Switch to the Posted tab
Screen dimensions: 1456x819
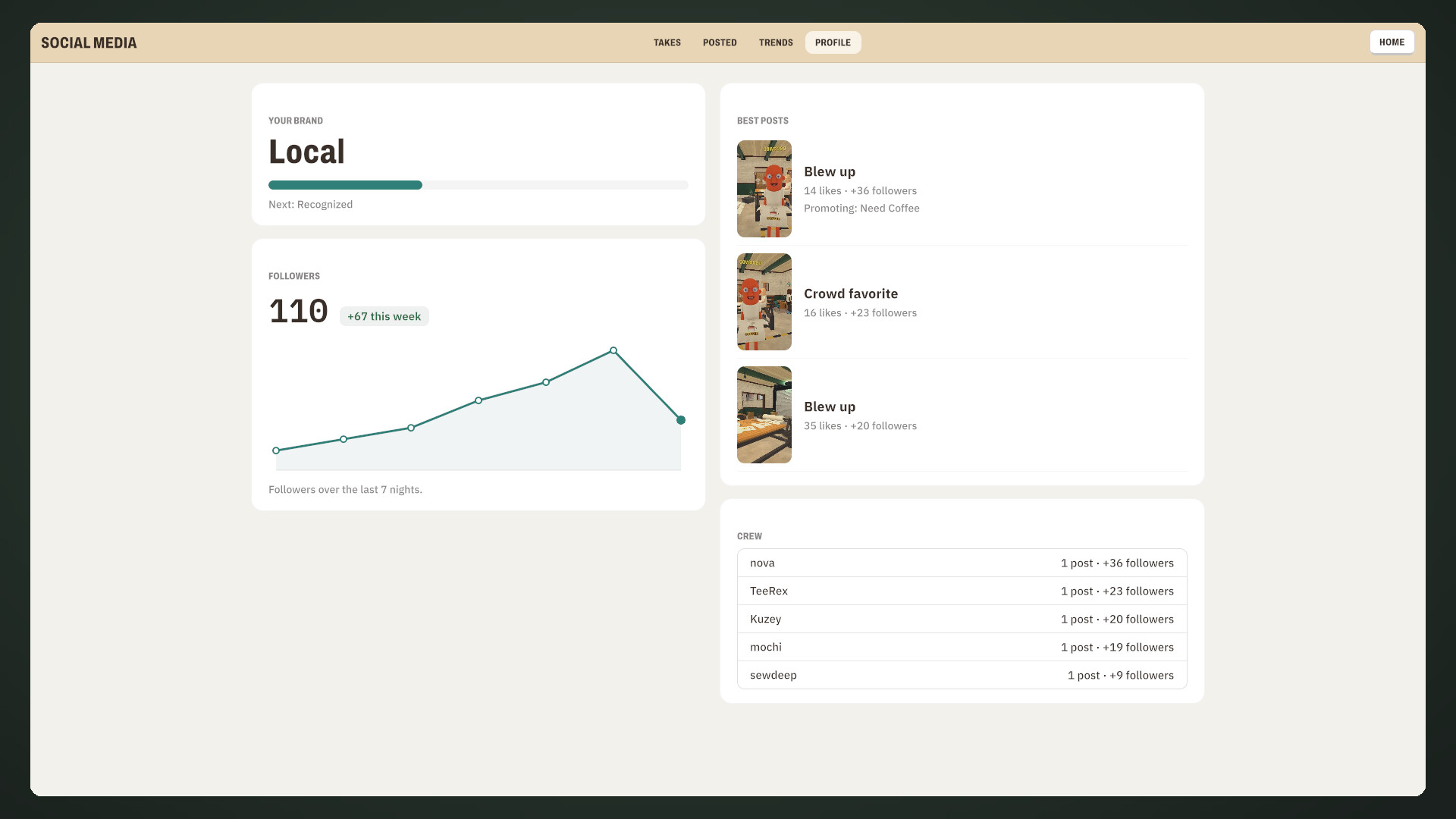coord(720,42)
